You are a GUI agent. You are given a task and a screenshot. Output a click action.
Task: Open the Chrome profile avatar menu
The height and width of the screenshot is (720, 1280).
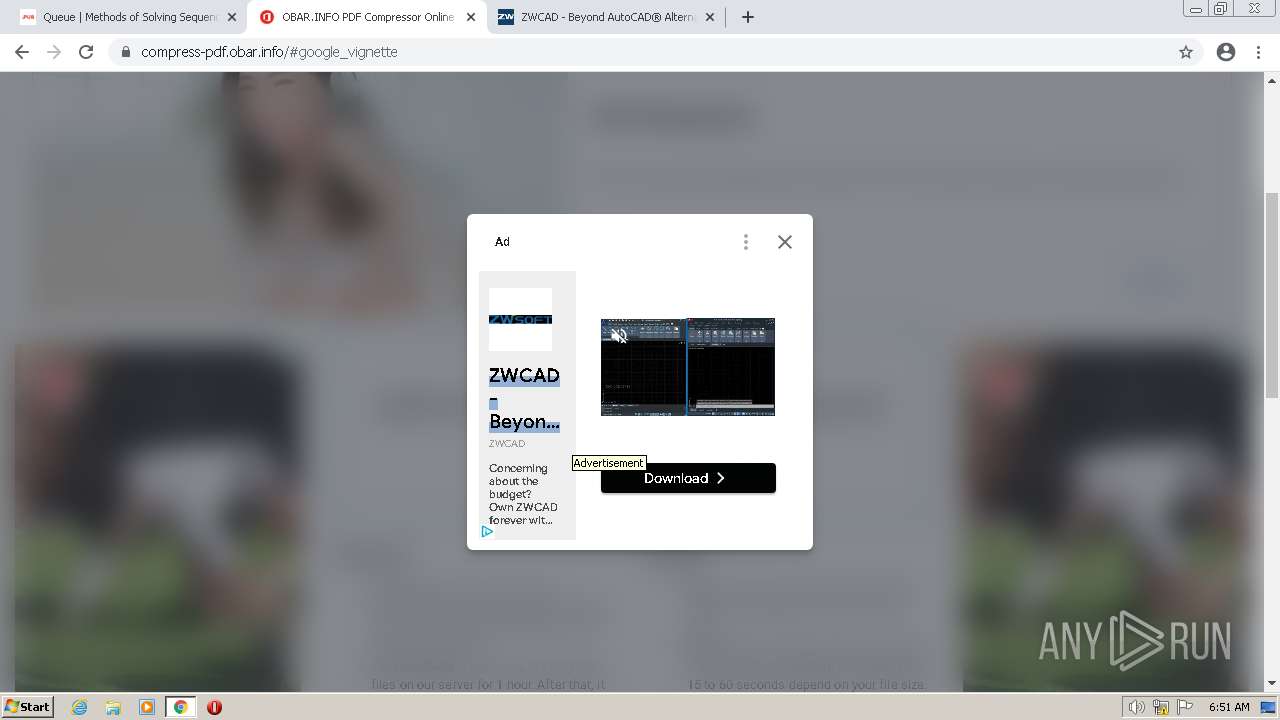click(1226, 52)
